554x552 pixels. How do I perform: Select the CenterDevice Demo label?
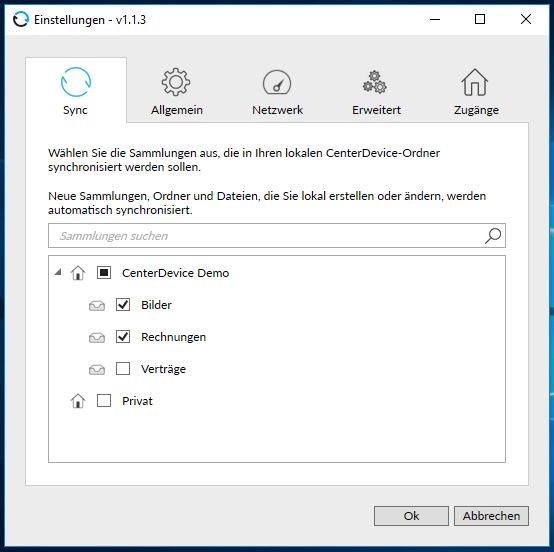pyautogui.click(x=175, y=273)
